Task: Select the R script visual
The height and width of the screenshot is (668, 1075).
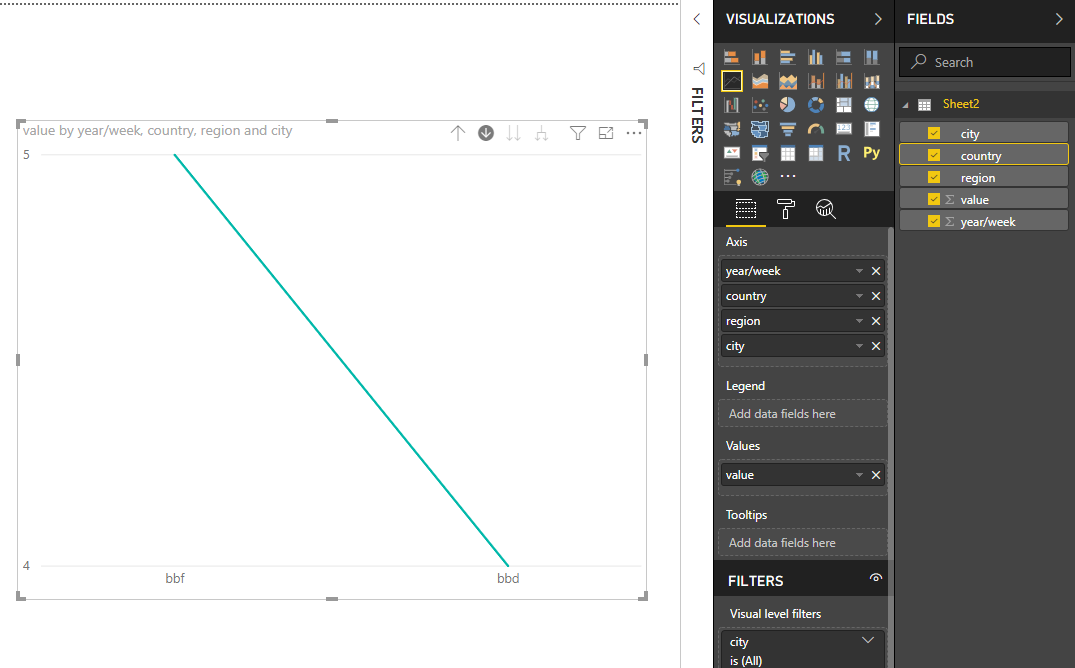Action: click(x=844, y=153)
